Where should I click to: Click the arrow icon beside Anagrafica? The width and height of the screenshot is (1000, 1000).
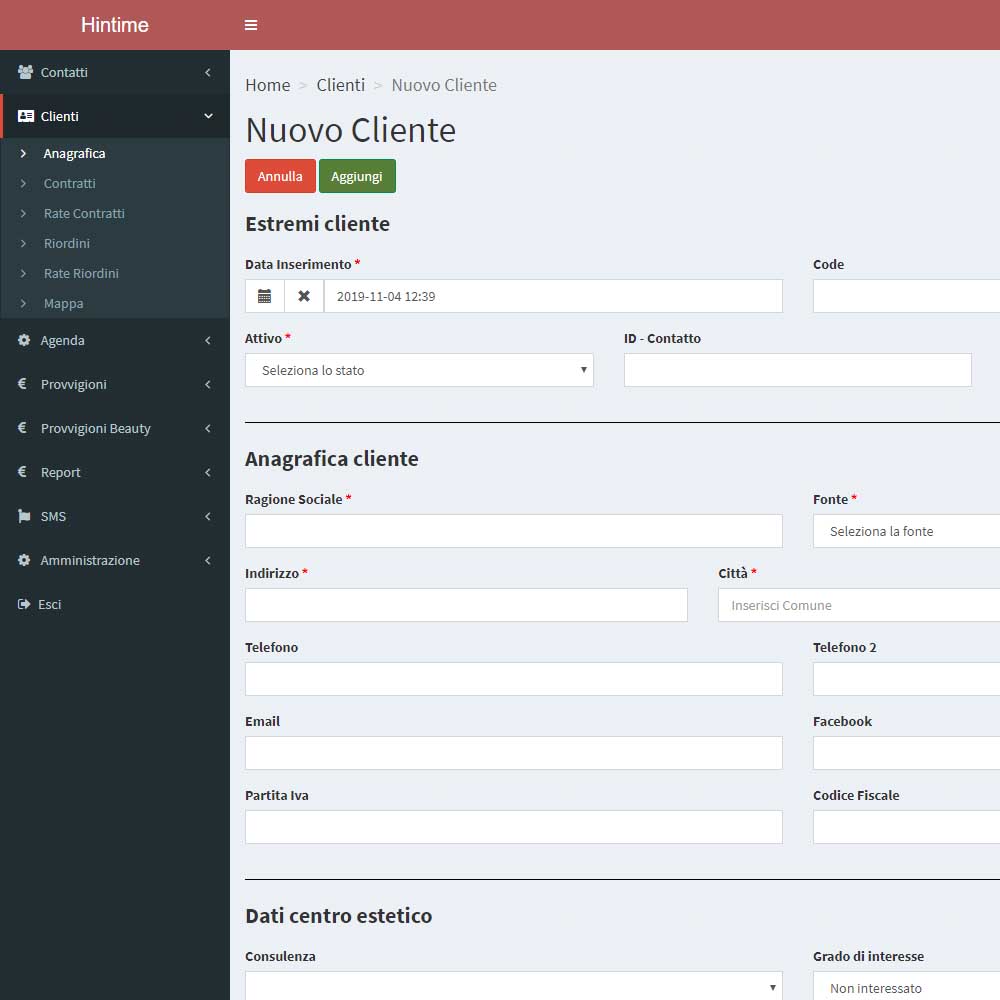point(23,153)
